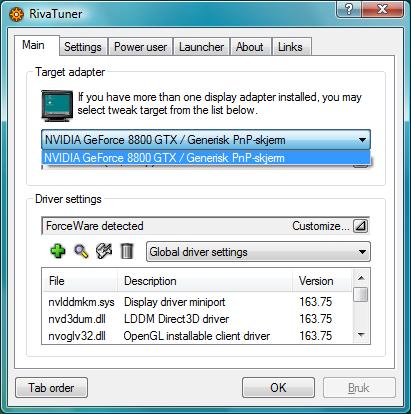Click the monitor icon in Target adapter

57,105
